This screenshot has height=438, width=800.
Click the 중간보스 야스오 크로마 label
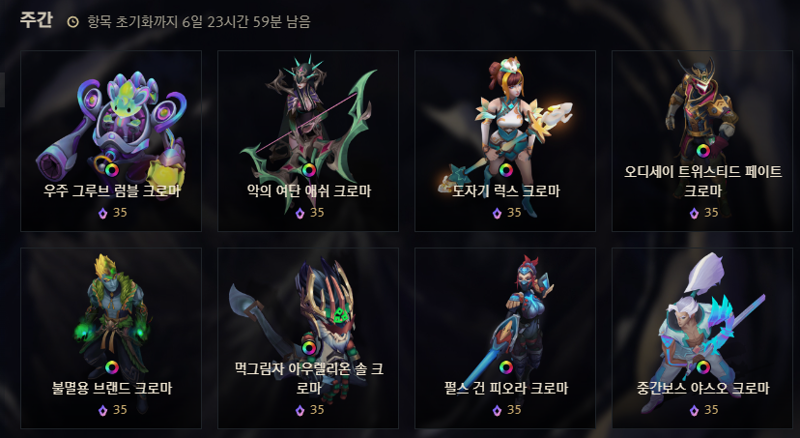coord(703,388)
